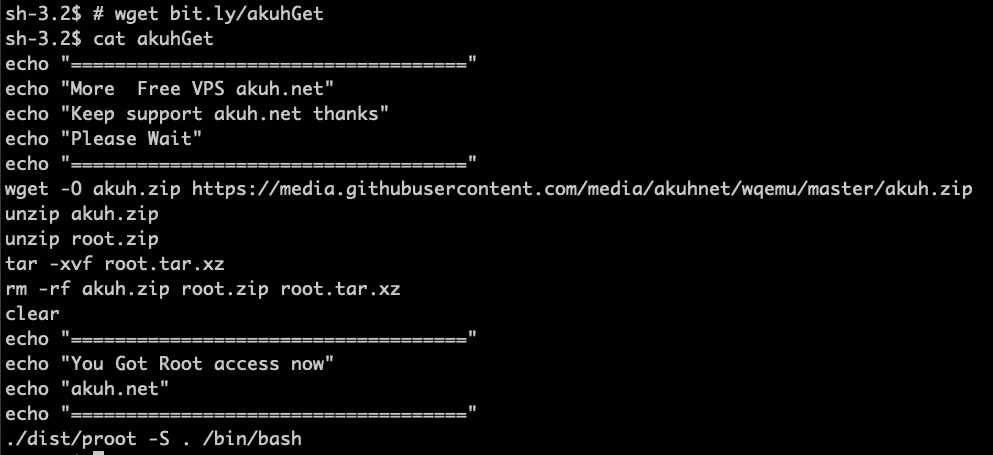Click the 'clear' command line
The height and width of the screenshot is (455, 993).
[x=32, y=314]
